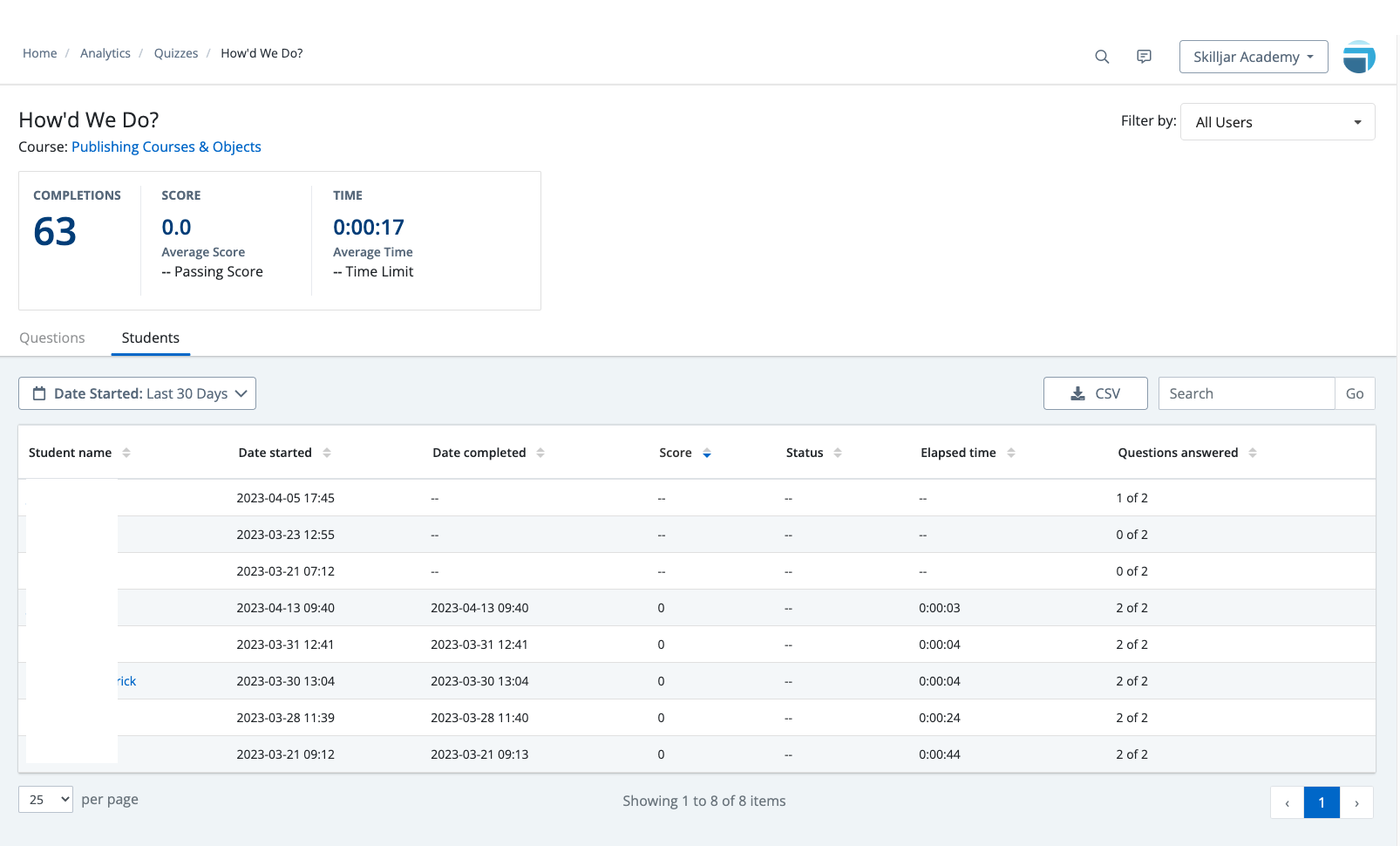Click the 0.0 average score value

(176, 228)
